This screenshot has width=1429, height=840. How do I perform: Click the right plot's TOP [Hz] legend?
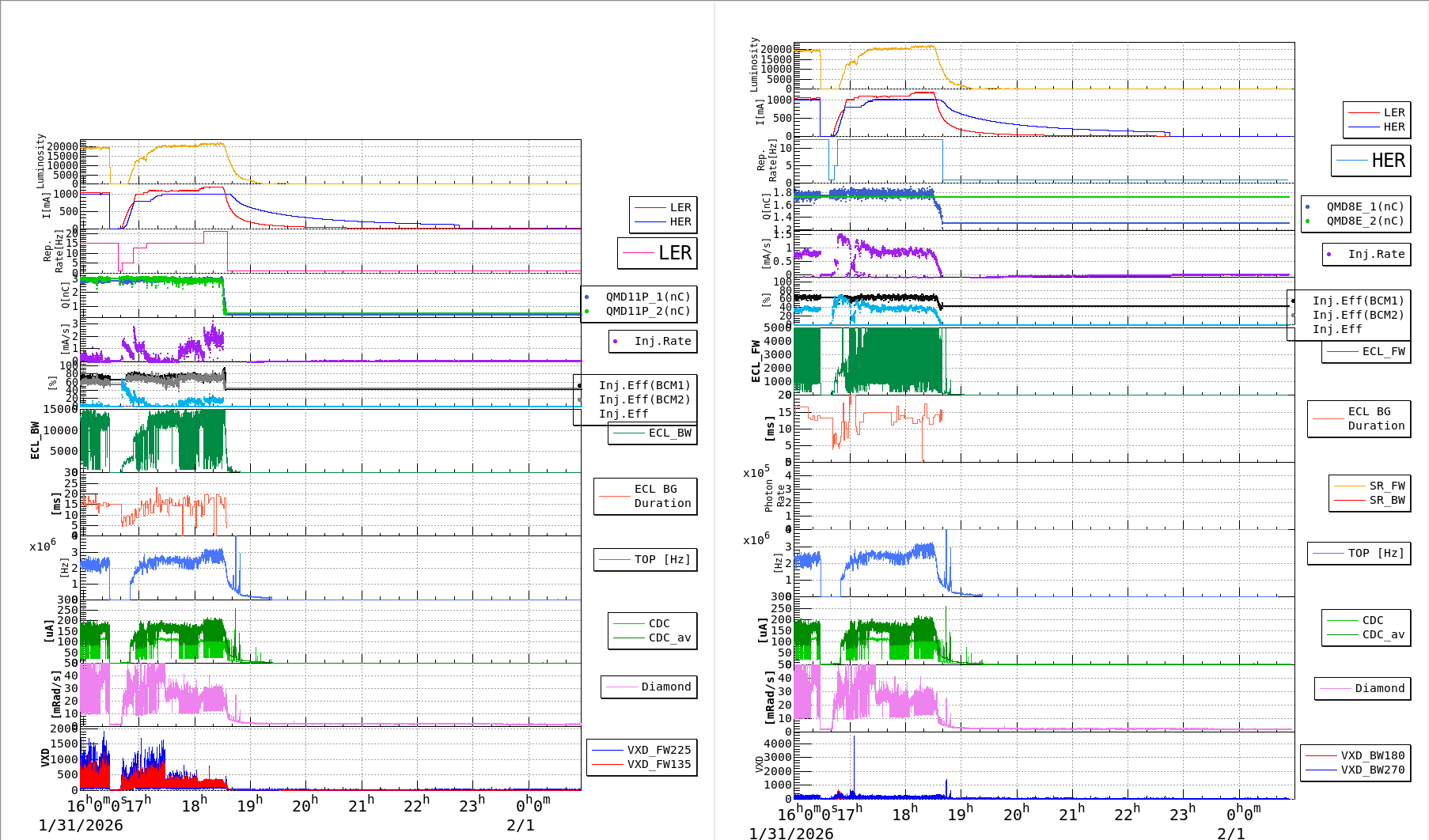(x=1359, y=554)
